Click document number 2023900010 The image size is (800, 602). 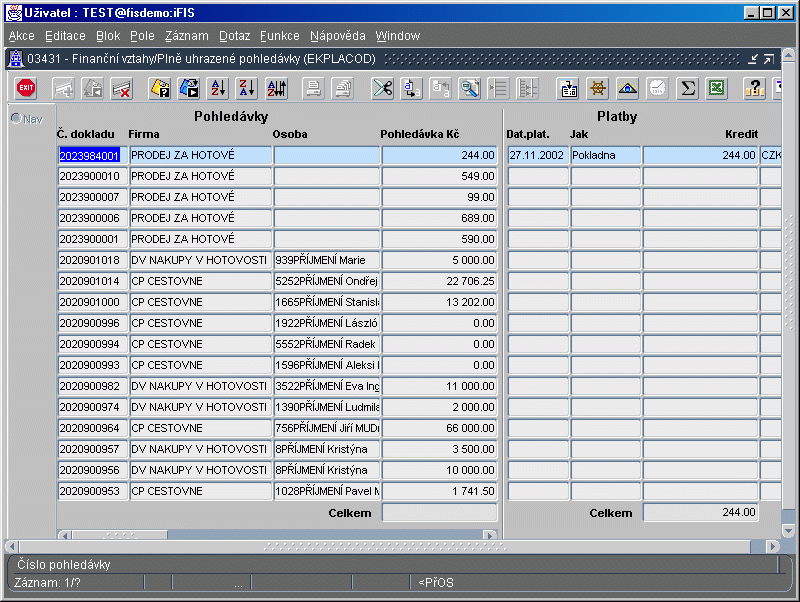coord(93,176)
